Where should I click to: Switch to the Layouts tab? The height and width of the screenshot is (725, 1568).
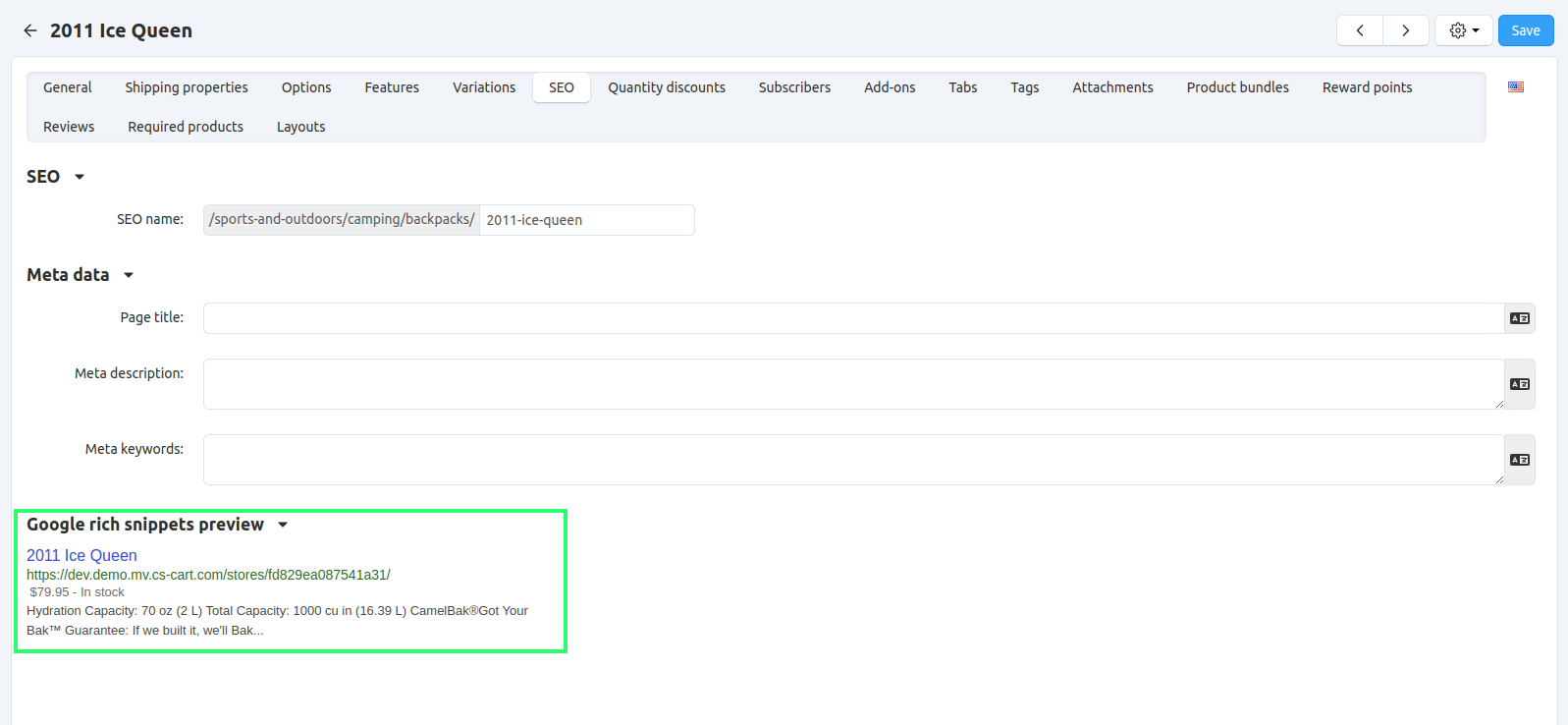pos(300,127)
